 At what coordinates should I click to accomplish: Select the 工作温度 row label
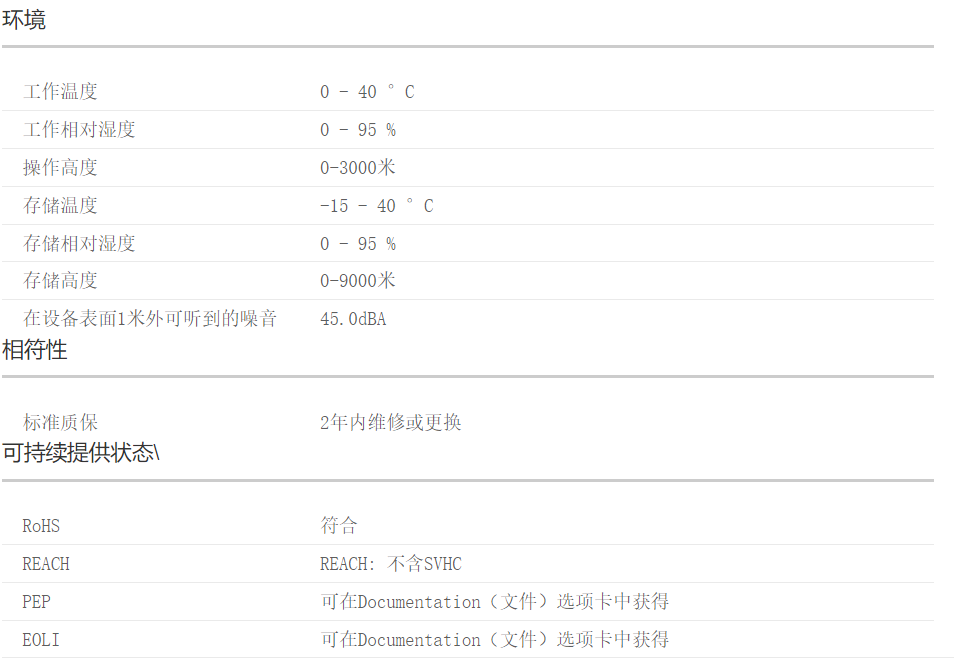coord(61,92)
